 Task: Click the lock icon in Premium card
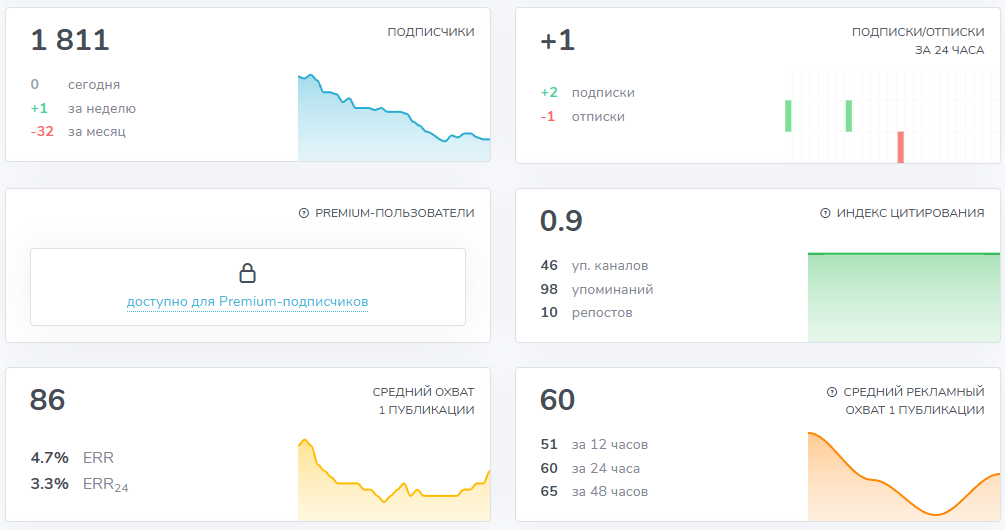click(247, 273)
